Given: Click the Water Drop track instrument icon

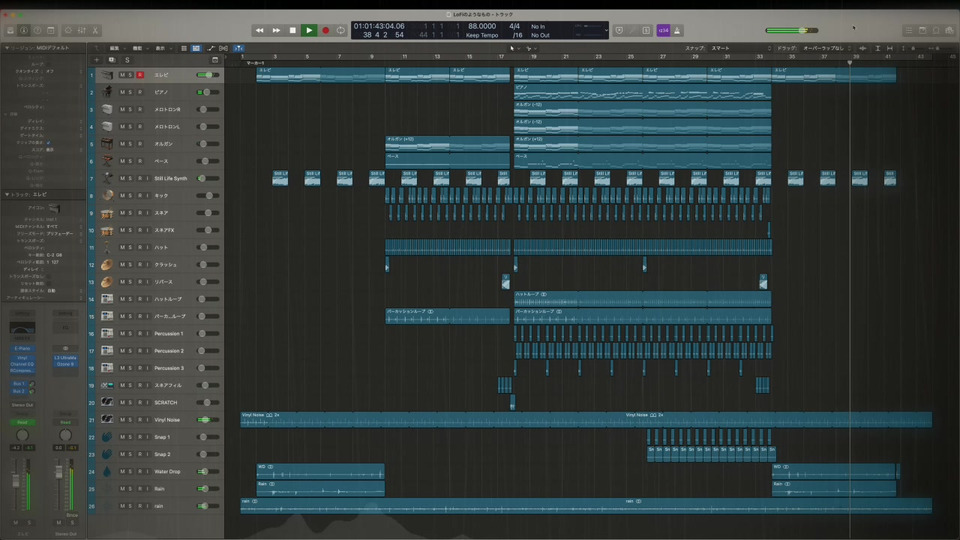Looking at the screenshot, I should tap(106, 471).
